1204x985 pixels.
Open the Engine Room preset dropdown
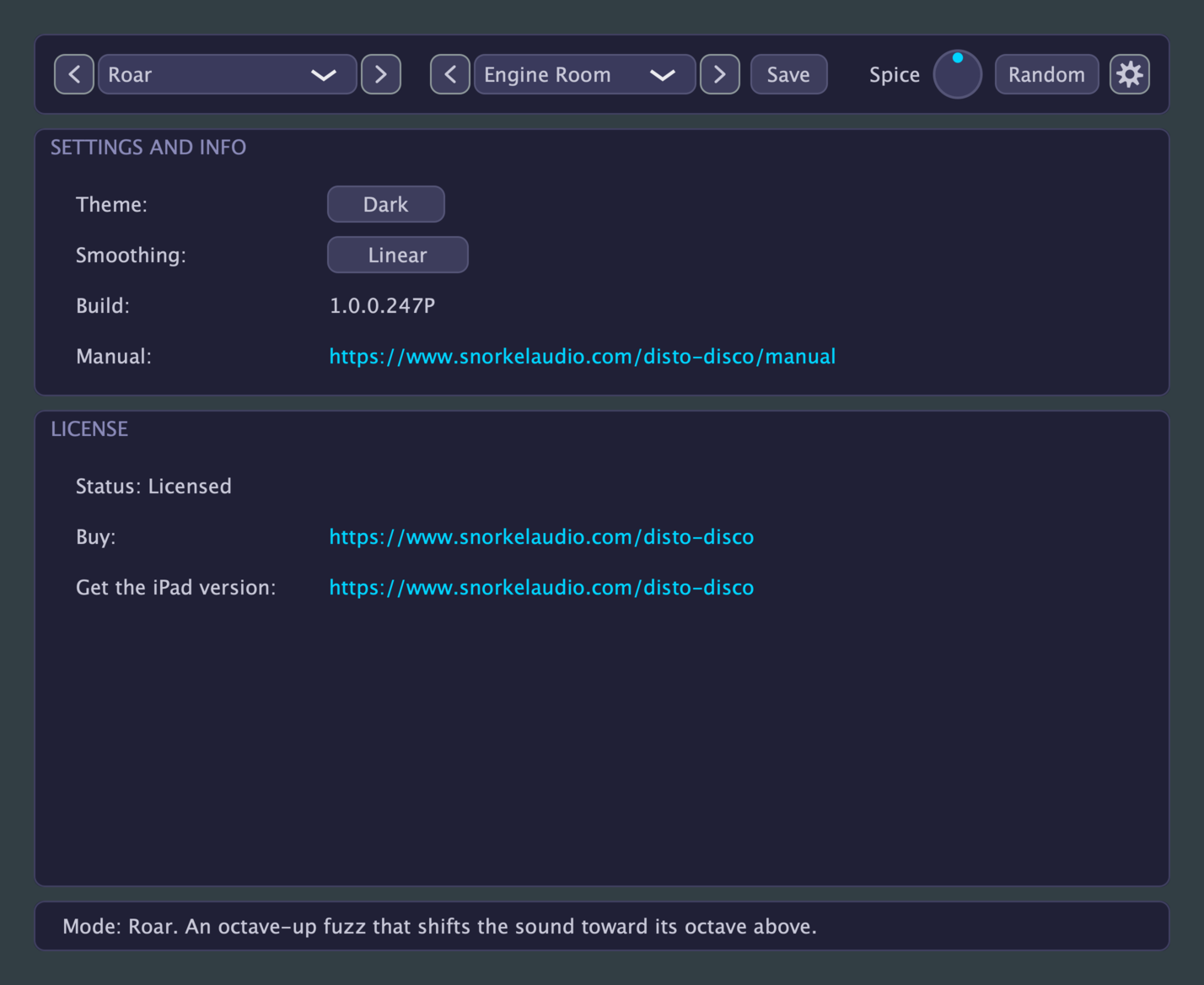585,74
